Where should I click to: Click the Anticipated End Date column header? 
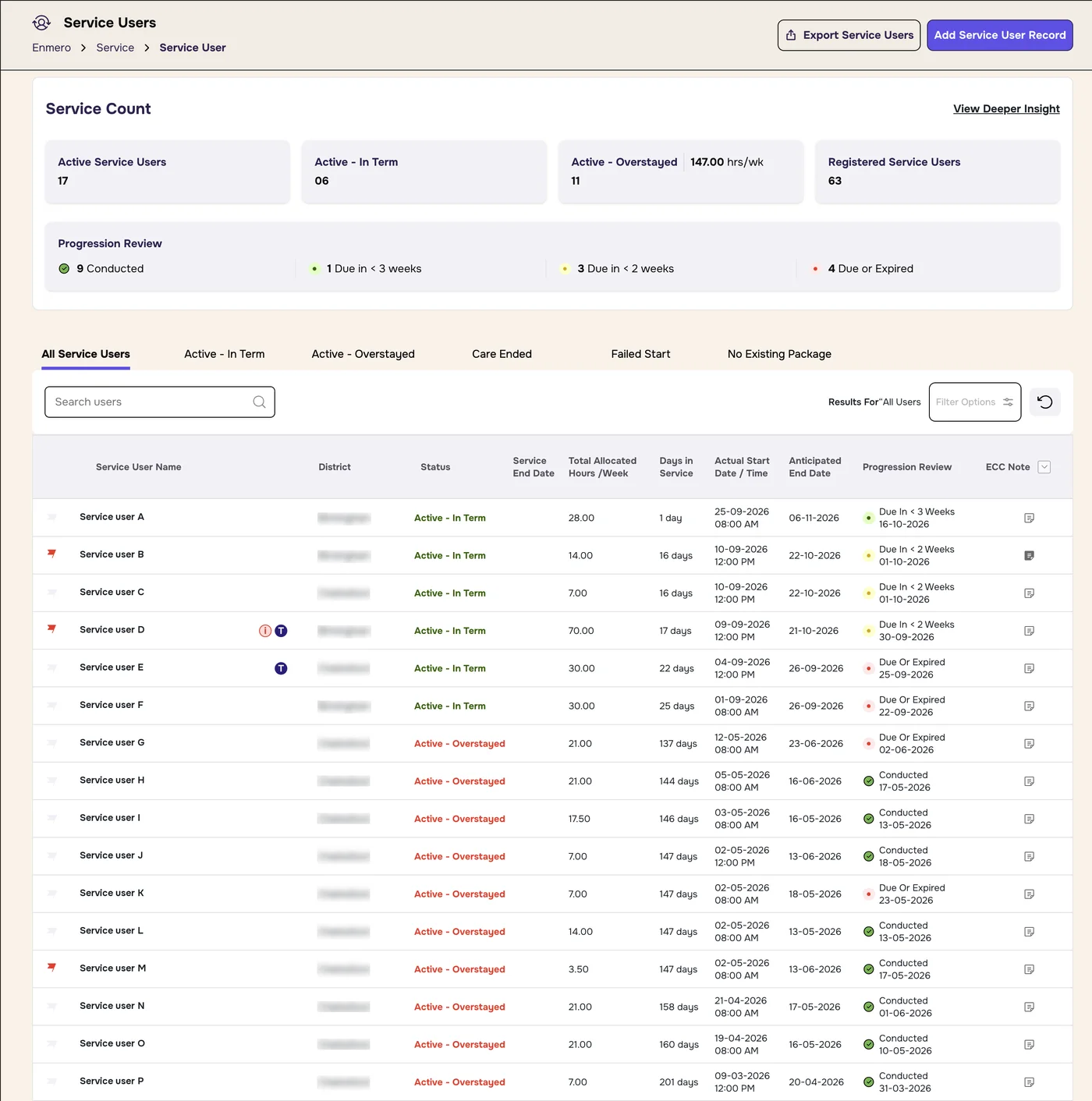pyautogui.click(x=815, y=467)
